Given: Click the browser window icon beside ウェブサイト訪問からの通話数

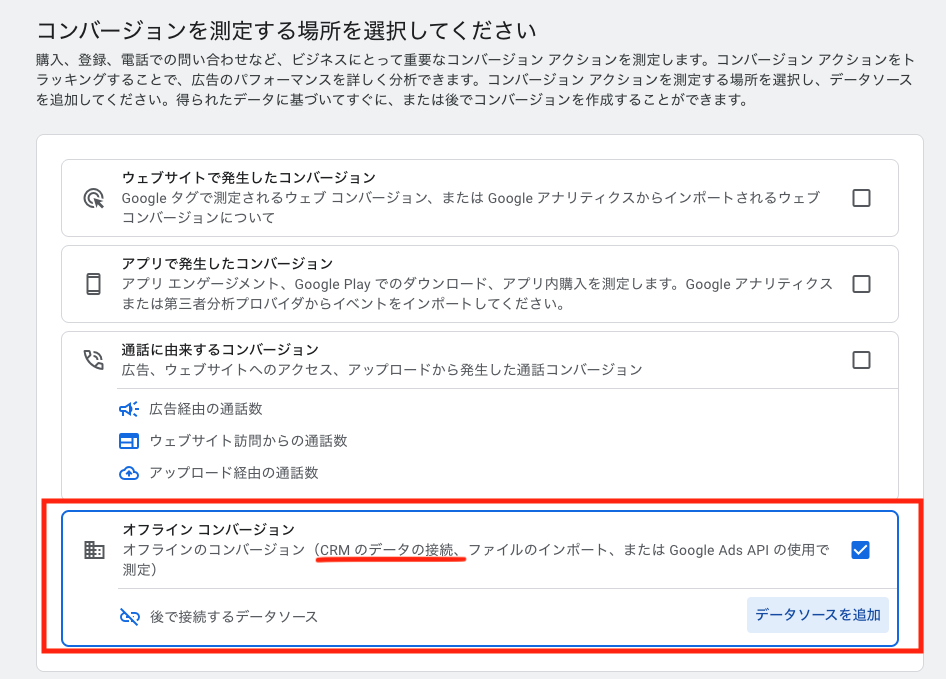Looking at the screenshot, I should (x=129, y=441).
